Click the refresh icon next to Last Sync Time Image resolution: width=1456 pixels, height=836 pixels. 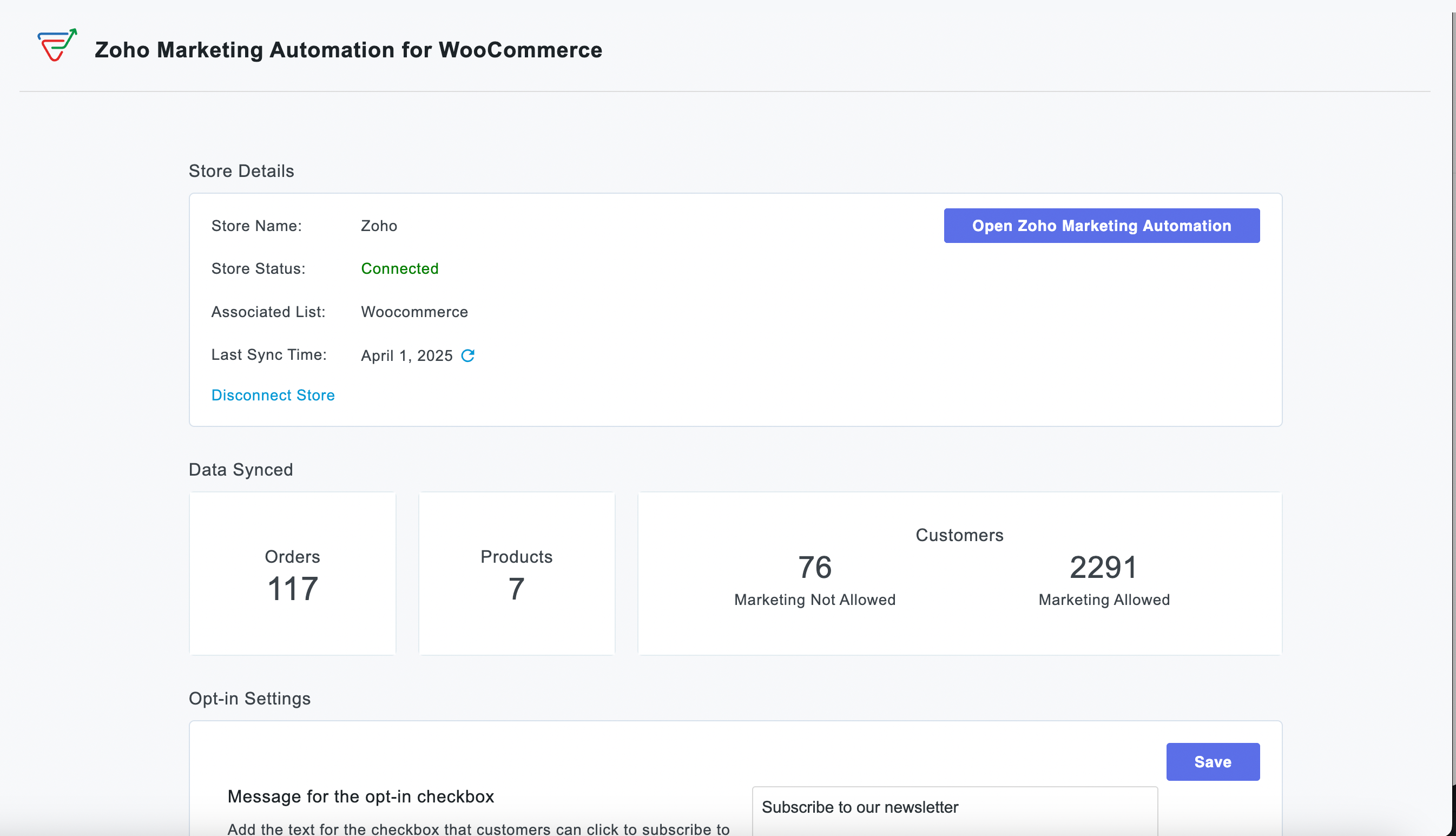click(468, 356)
